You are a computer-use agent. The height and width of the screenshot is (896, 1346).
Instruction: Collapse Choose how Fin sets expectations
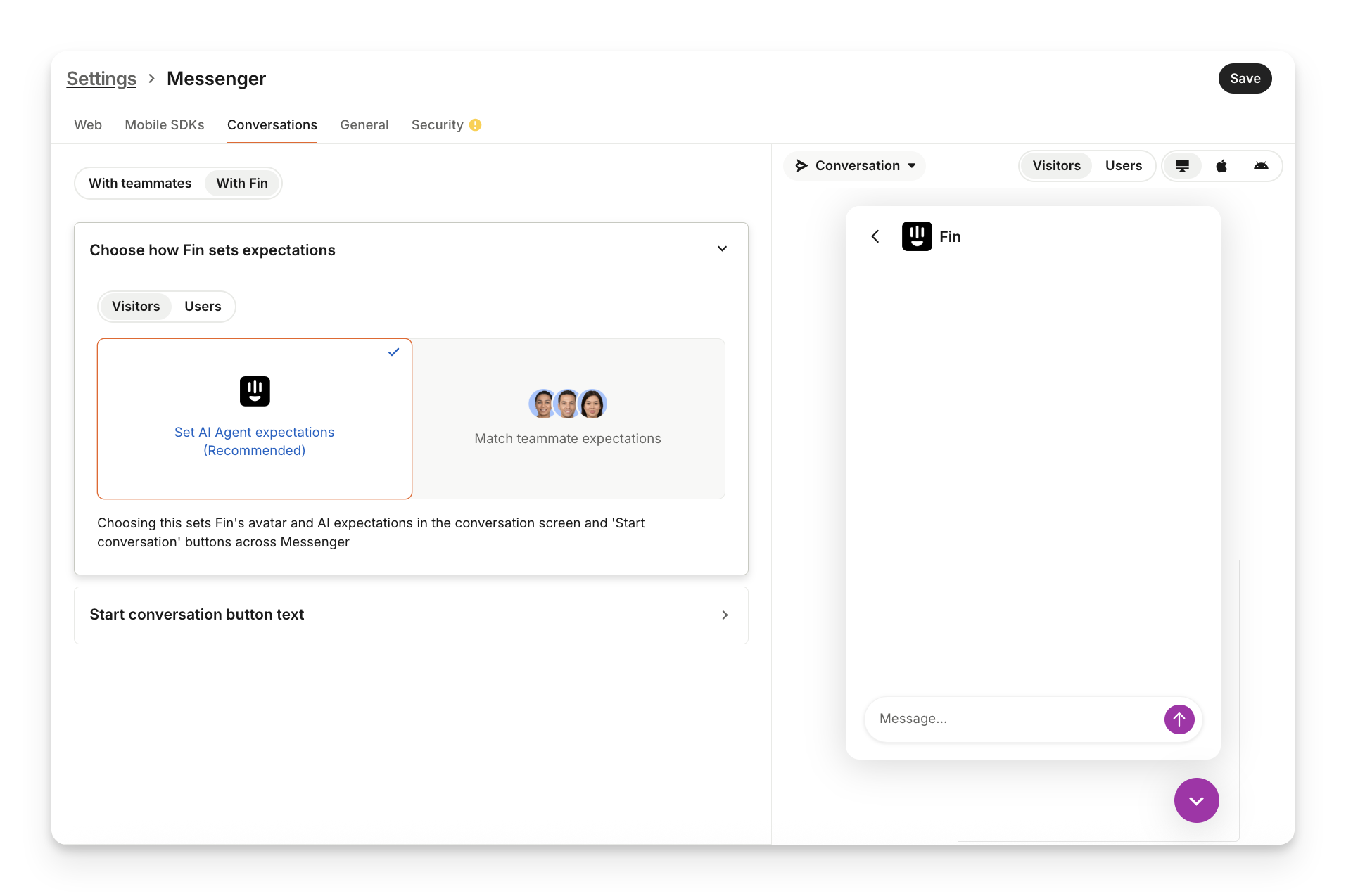[x=722, y=249]
